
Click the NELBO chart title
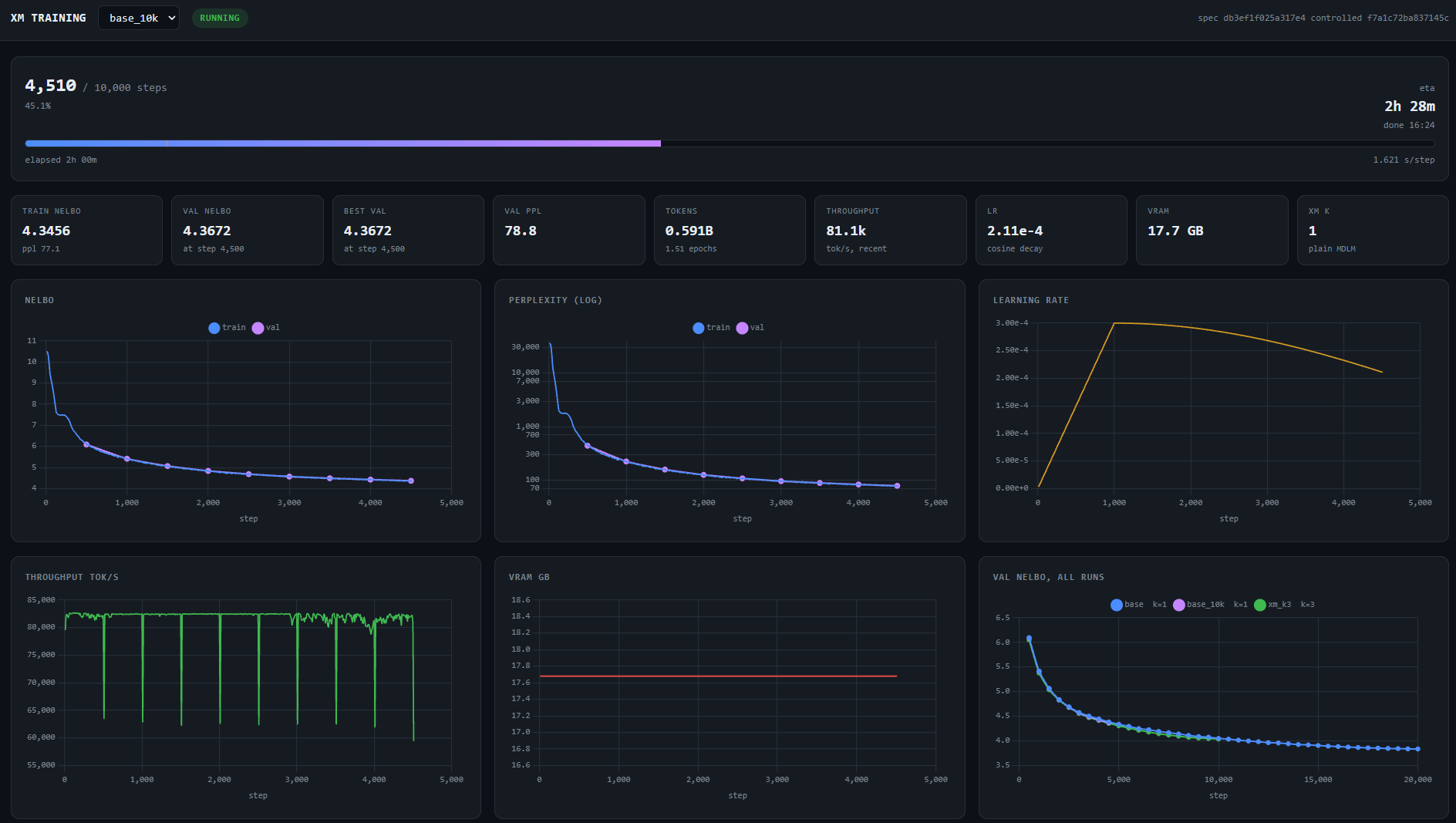39,300
